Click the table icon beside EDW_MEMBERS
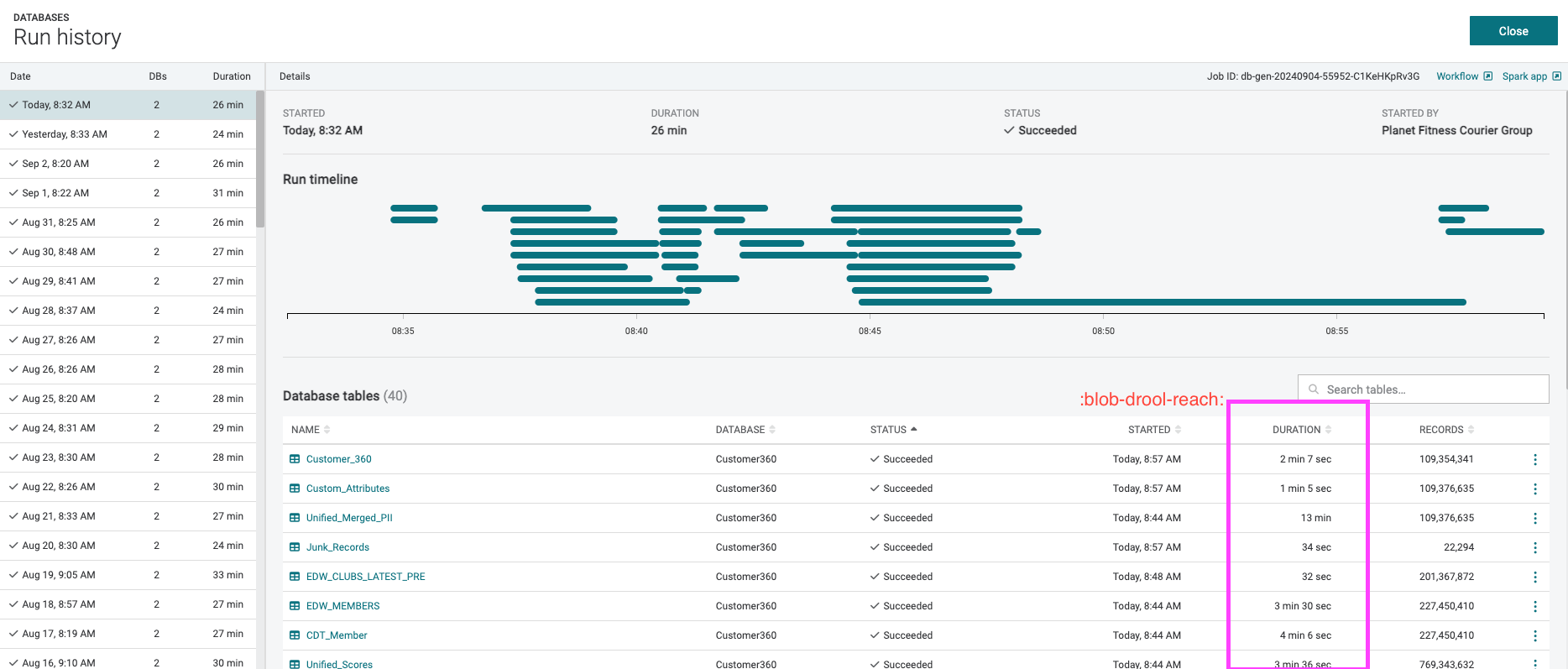The height and width of the screenshot is (669, 1568). click(x=295, y=606)
